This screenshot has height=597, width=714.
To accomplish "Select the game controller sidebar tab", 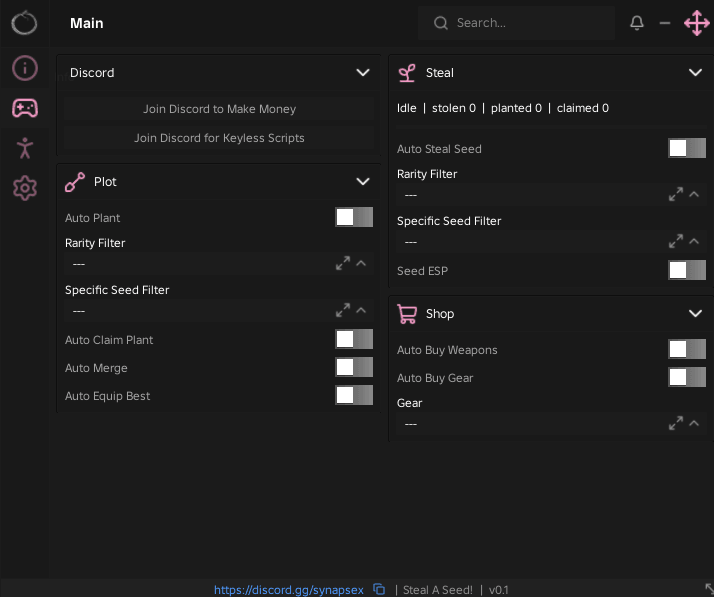I will pyautogui.click(x=25, y=108).
